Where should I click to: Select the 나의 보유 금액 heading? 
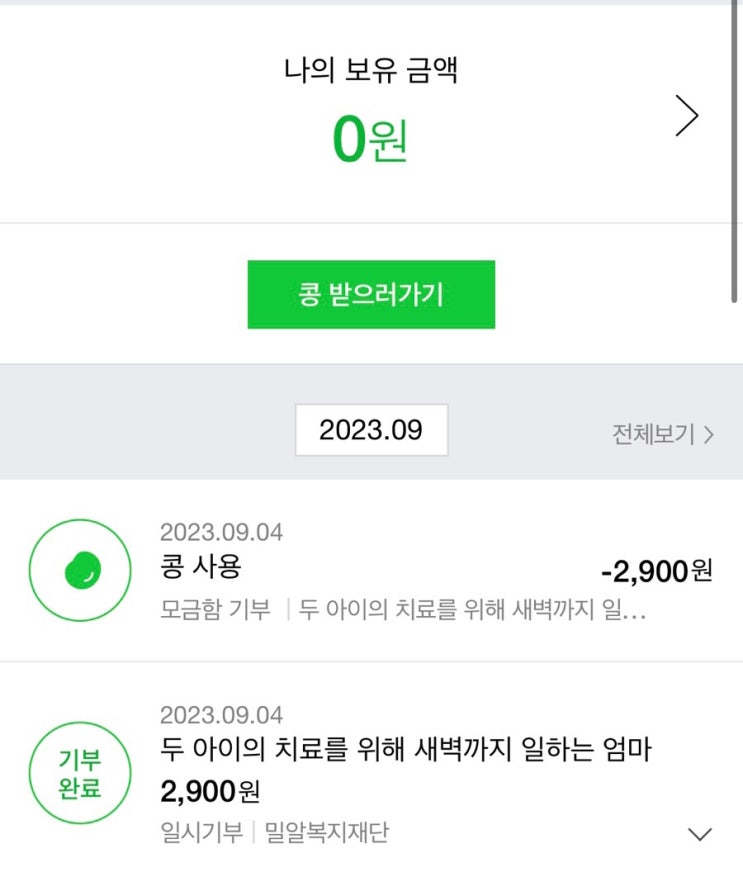point(371,72)
